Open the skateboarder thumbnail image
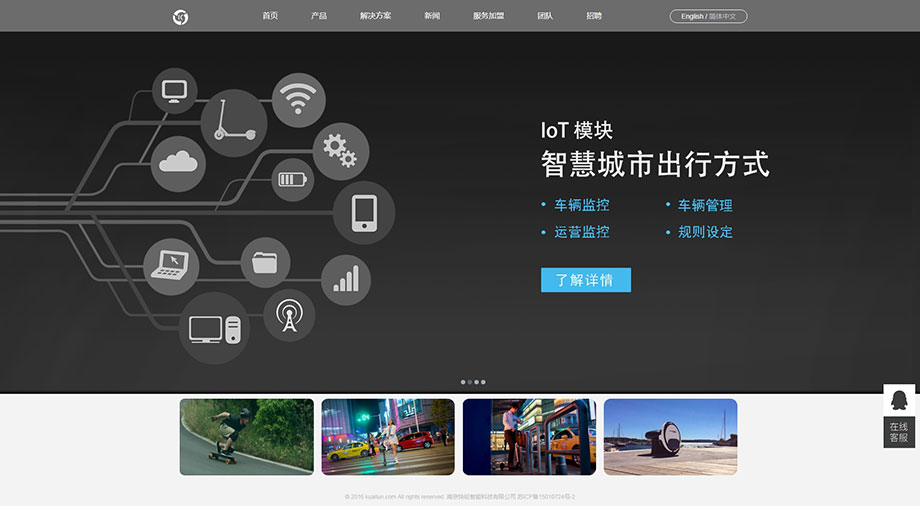920x506 pixels. click(x=246, y=437)
